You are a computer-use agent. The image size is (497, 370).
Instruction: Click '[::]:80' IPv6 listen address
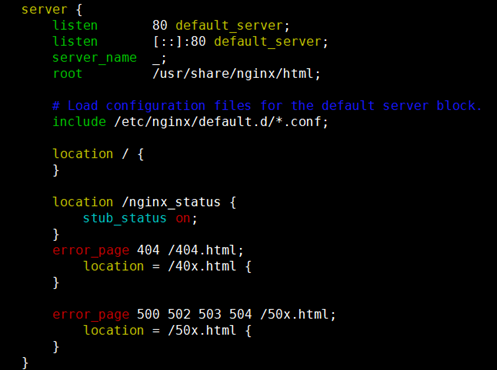pos(179,42)
